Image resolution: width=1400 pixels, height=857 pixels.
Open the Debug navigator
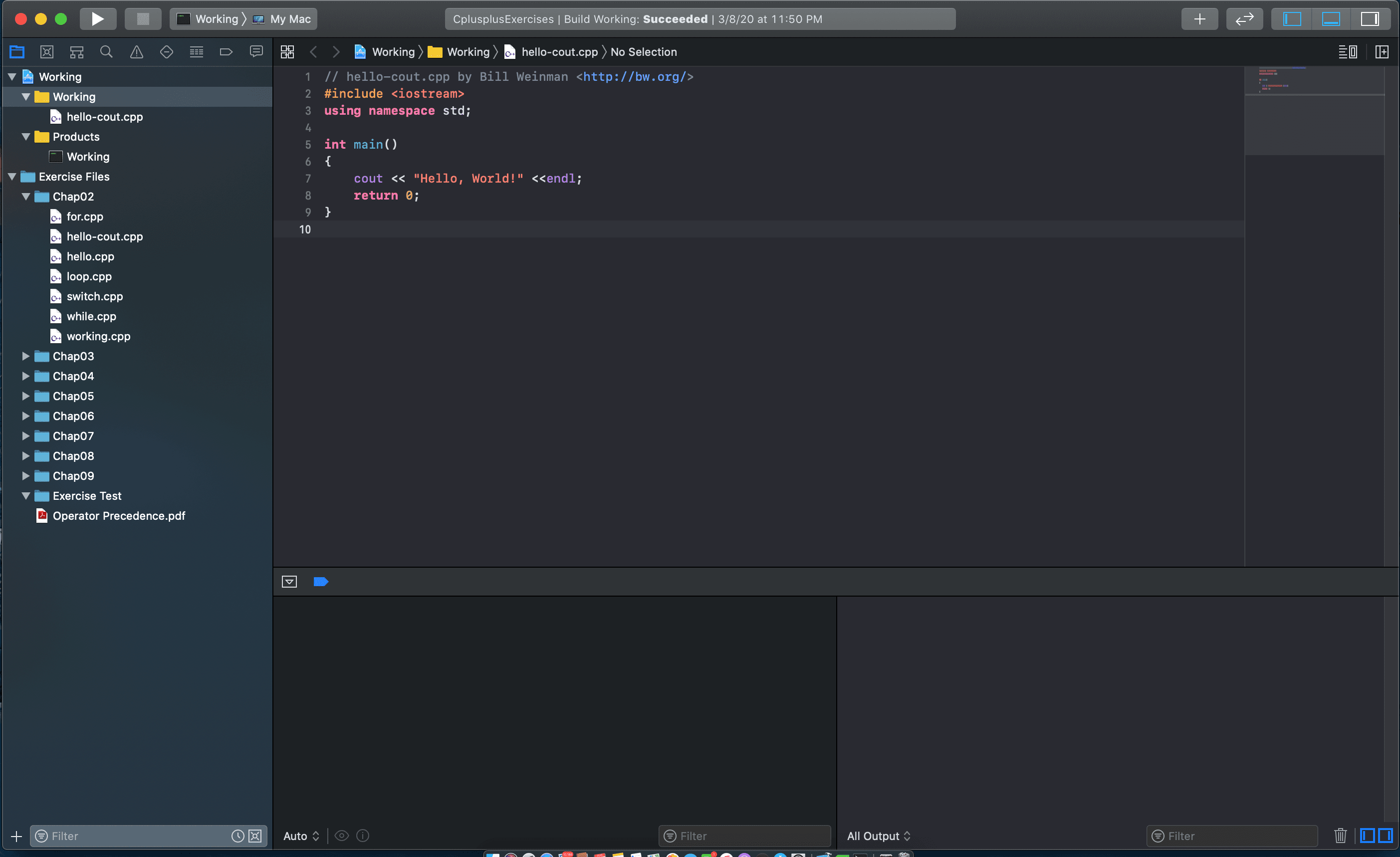[x=197, y=51]
